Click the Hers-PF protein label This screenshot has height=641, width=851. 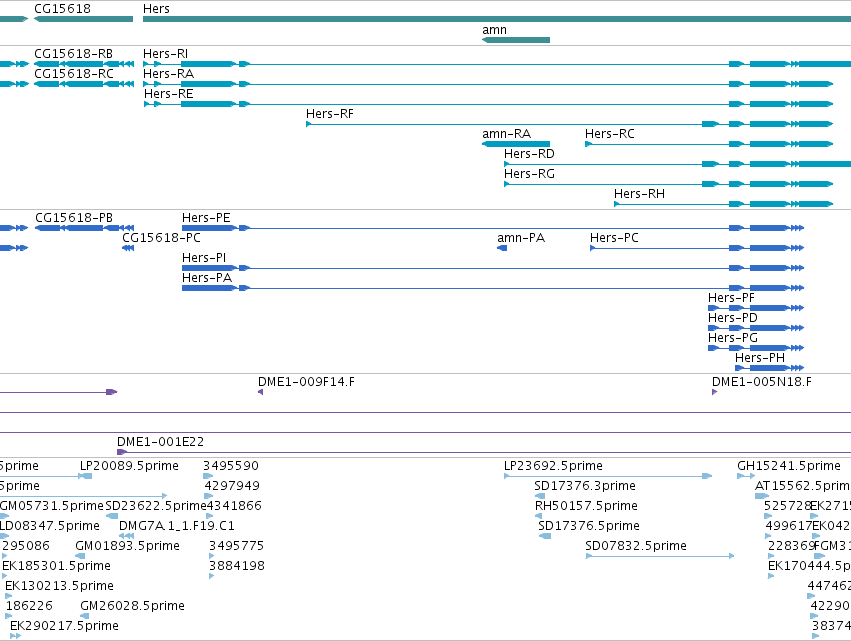click(731, 299)
